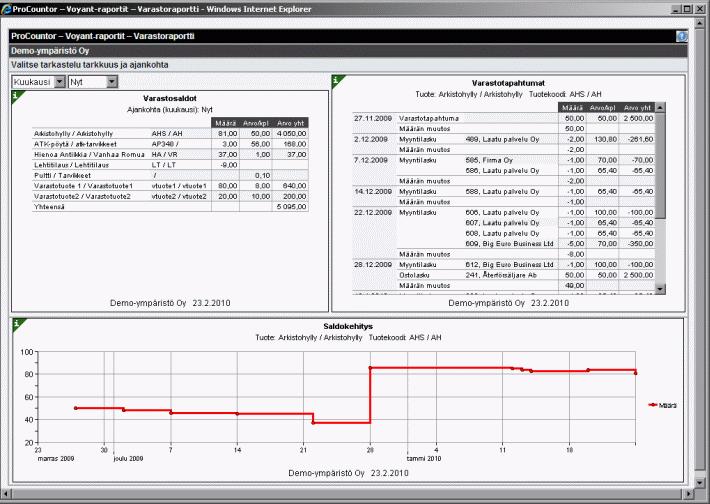Select the ATK-pöytä / atk-tarvikkeet row
The width and height of the screenshot is (710, 504).
point(171,144)
